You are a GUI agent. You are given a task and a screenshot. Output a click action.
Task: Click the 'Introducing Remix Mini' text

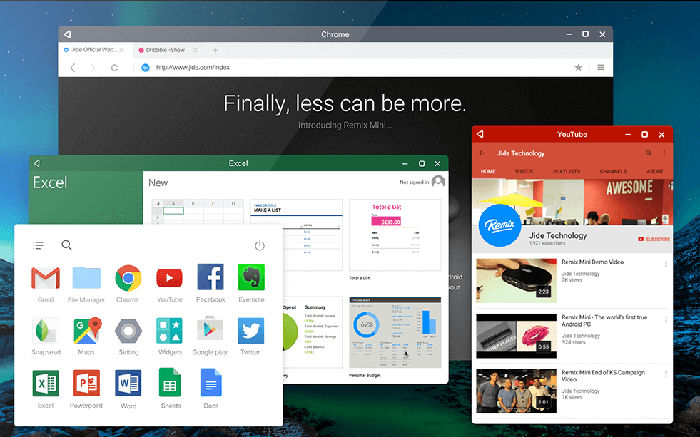(345, 125)
